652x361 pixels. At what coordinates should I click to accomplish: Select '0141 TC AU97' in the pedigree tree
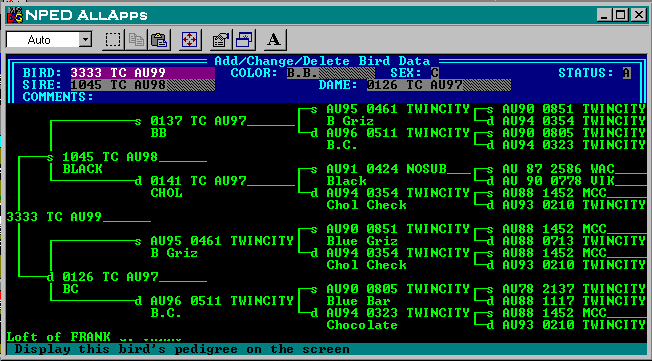coord(199,181)
